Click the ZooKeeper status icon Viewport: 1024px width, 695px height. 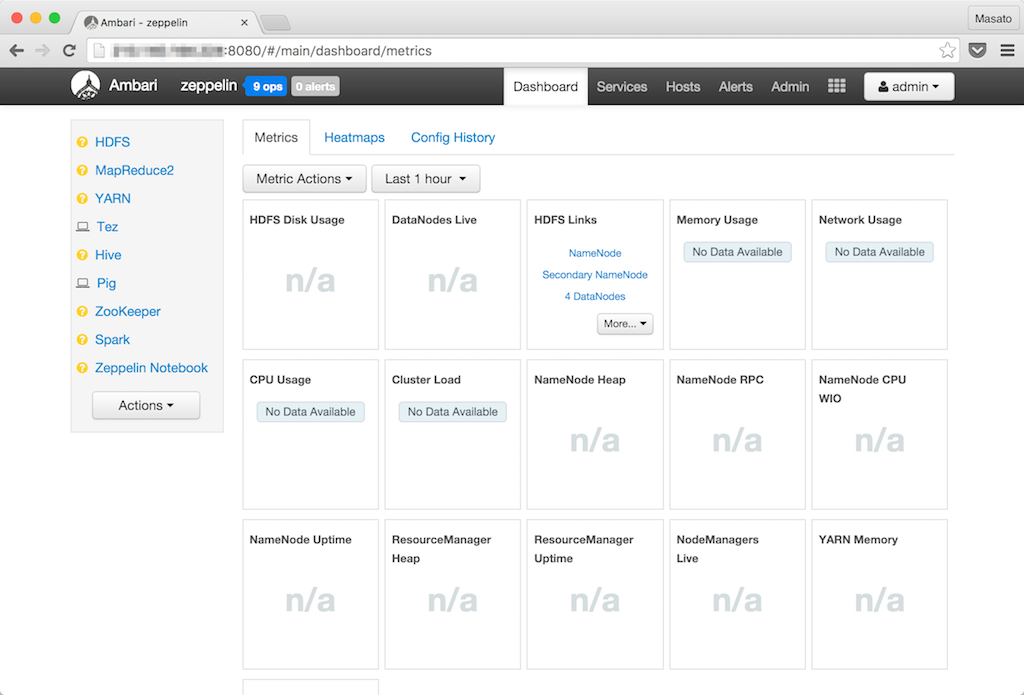[82, 312]
